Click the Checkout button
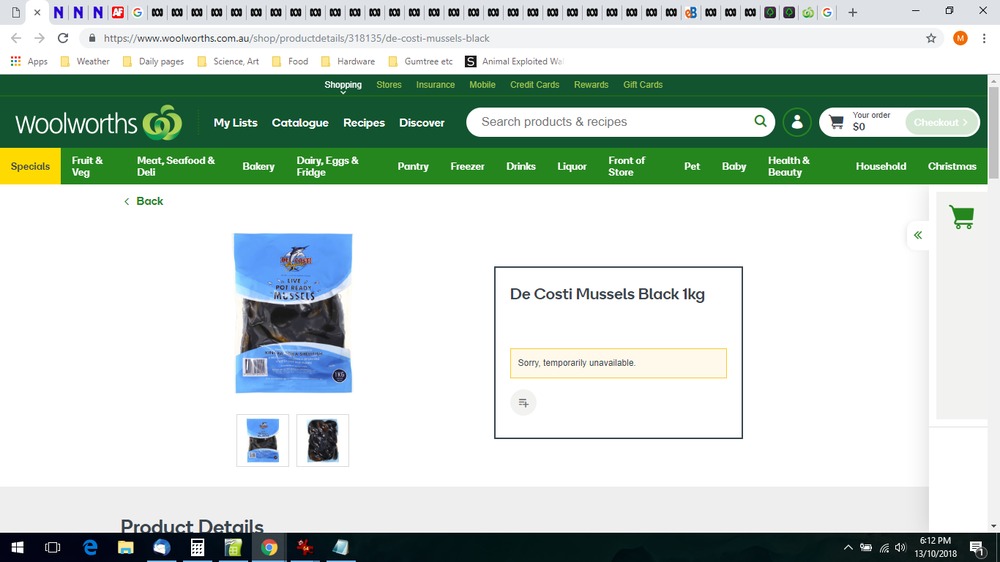 click(x=941, y=122)
